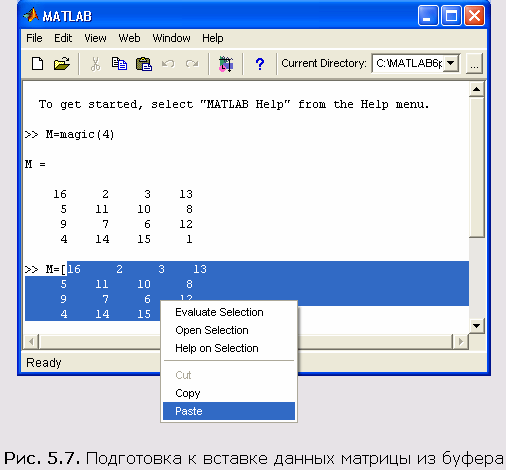Open the View menu

(x=95, y=38)
